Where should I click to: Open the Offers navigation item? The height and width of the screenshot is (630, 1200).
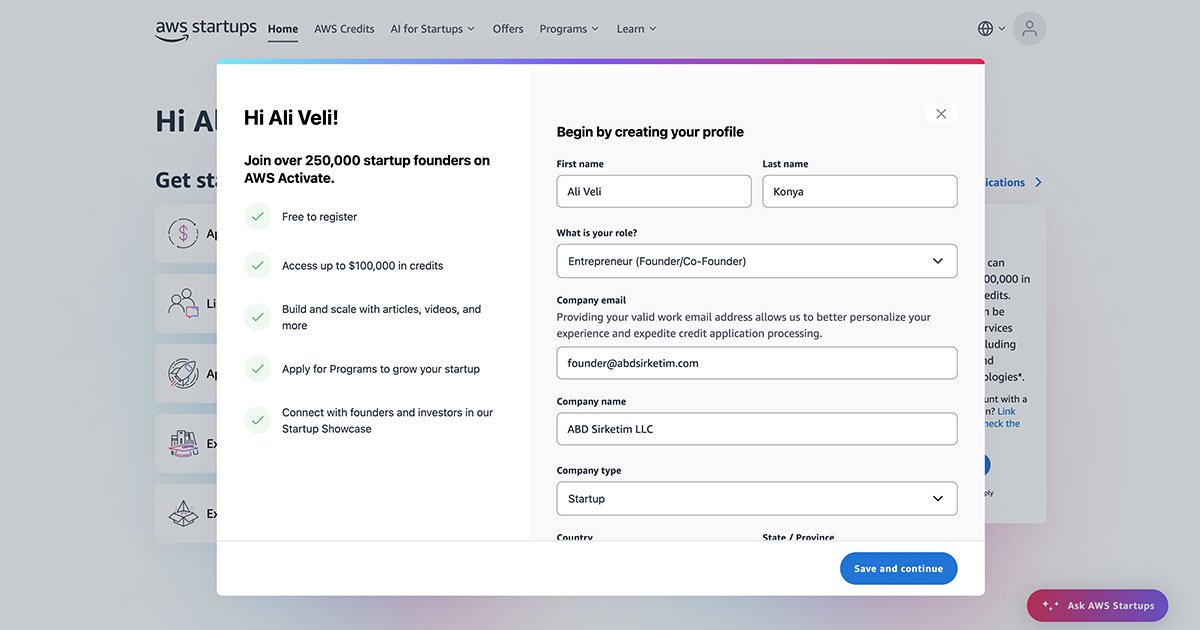508,29
